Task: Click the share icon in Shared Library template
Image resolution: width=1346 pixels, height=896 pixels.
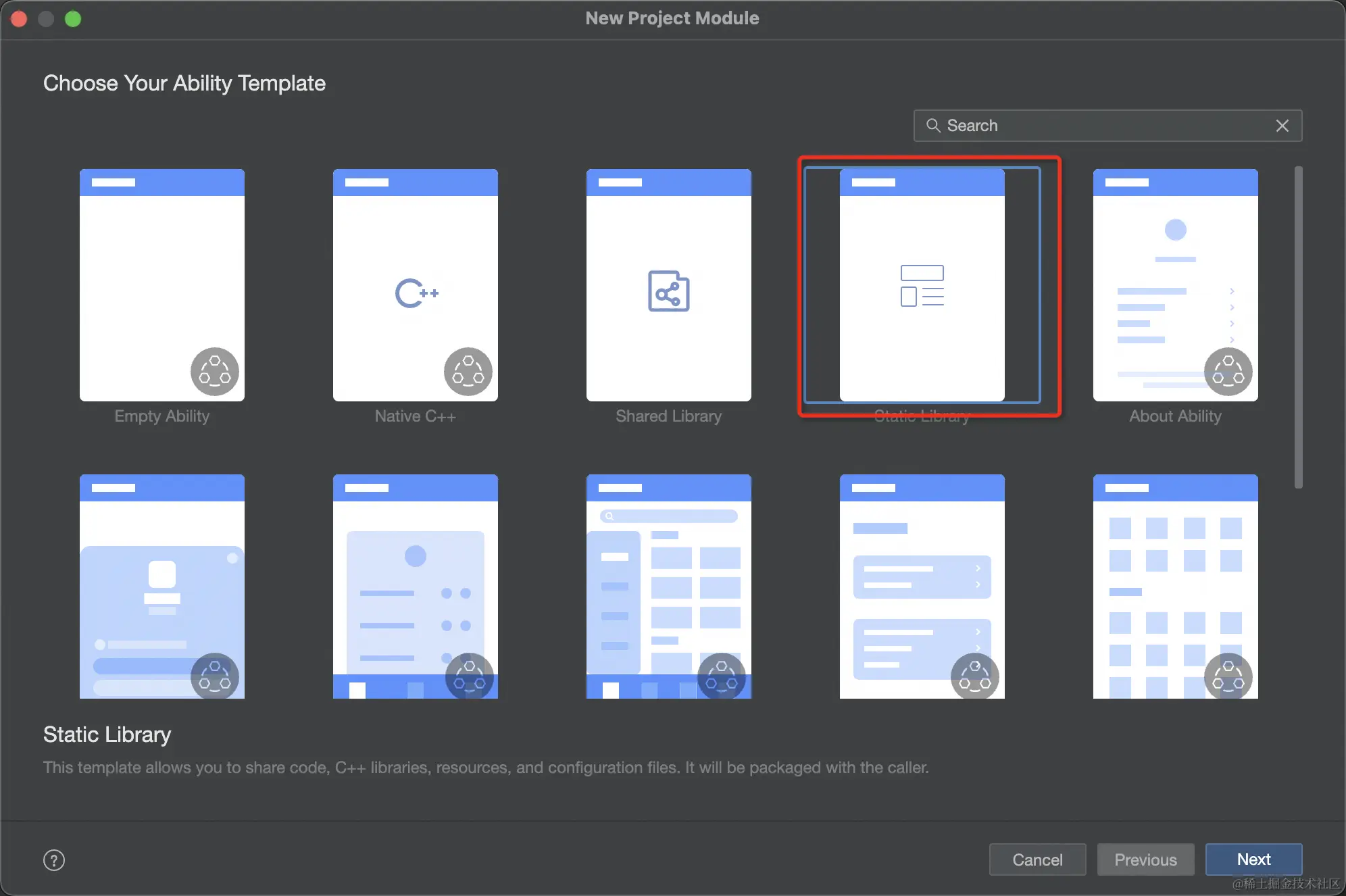Action: coord(668,291)
